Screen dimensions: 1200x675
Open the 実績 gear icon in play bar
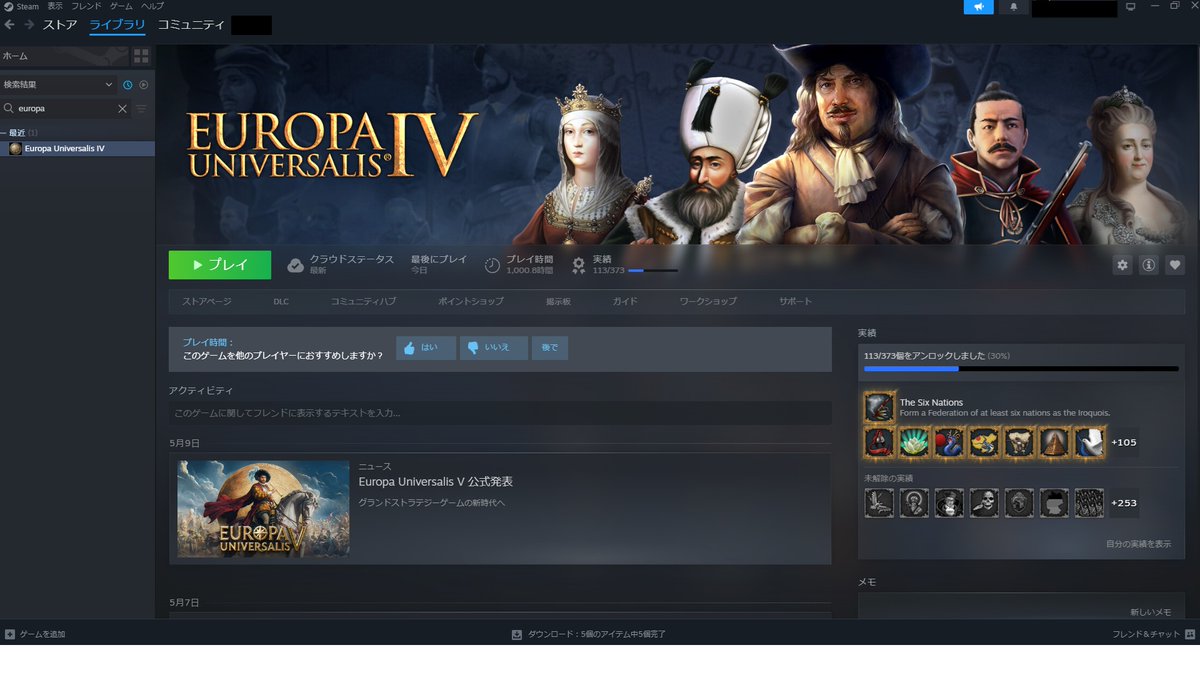579,265
